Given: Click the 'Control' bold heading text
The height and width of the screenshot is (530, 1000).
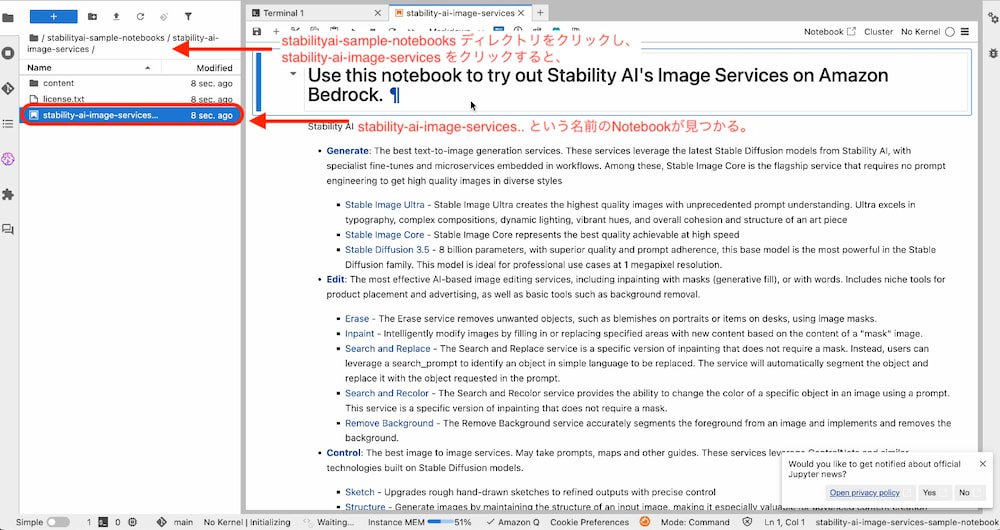Looking at the screenshot, I should coord(343,453).
